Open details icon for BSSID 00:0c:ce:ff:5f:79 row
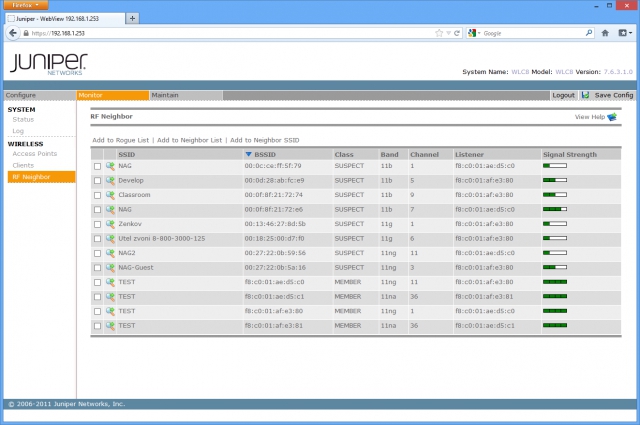 pyautogui.click(x=110, y=166)
